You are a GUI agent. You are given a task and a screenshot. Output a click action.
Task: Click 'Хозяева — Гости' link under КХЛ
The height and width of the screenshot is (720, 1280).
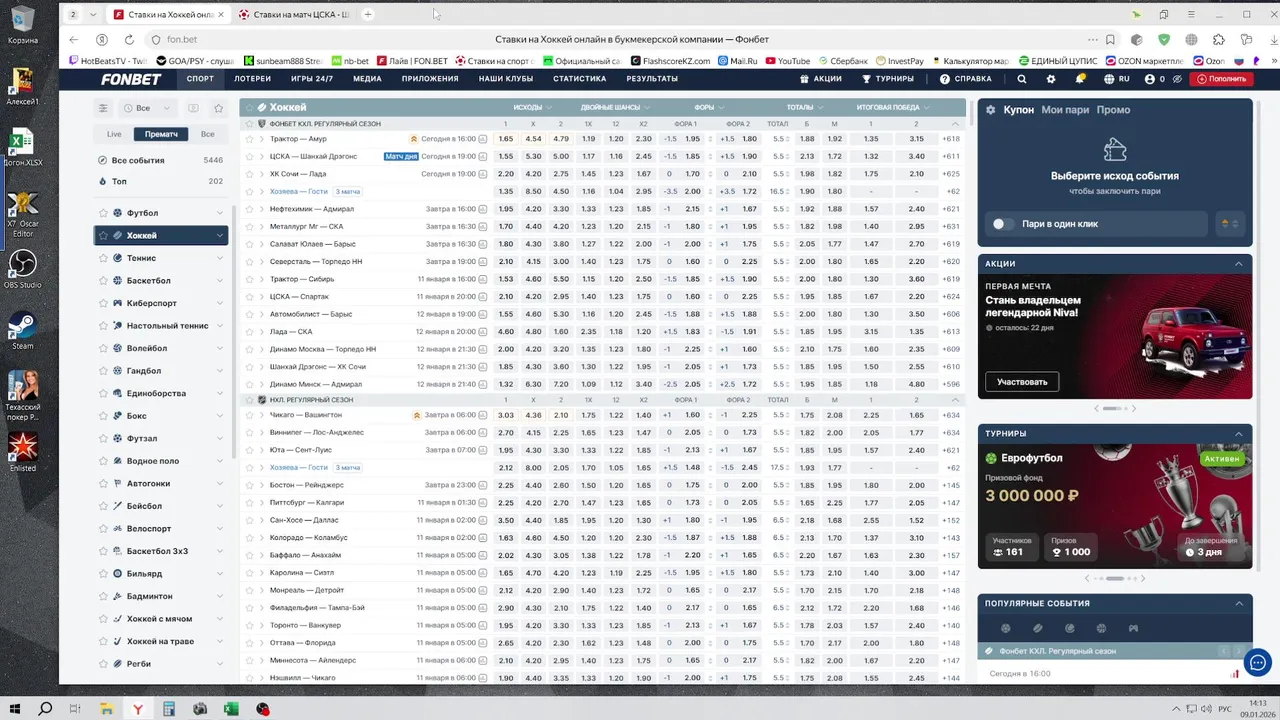coord(299,191)
